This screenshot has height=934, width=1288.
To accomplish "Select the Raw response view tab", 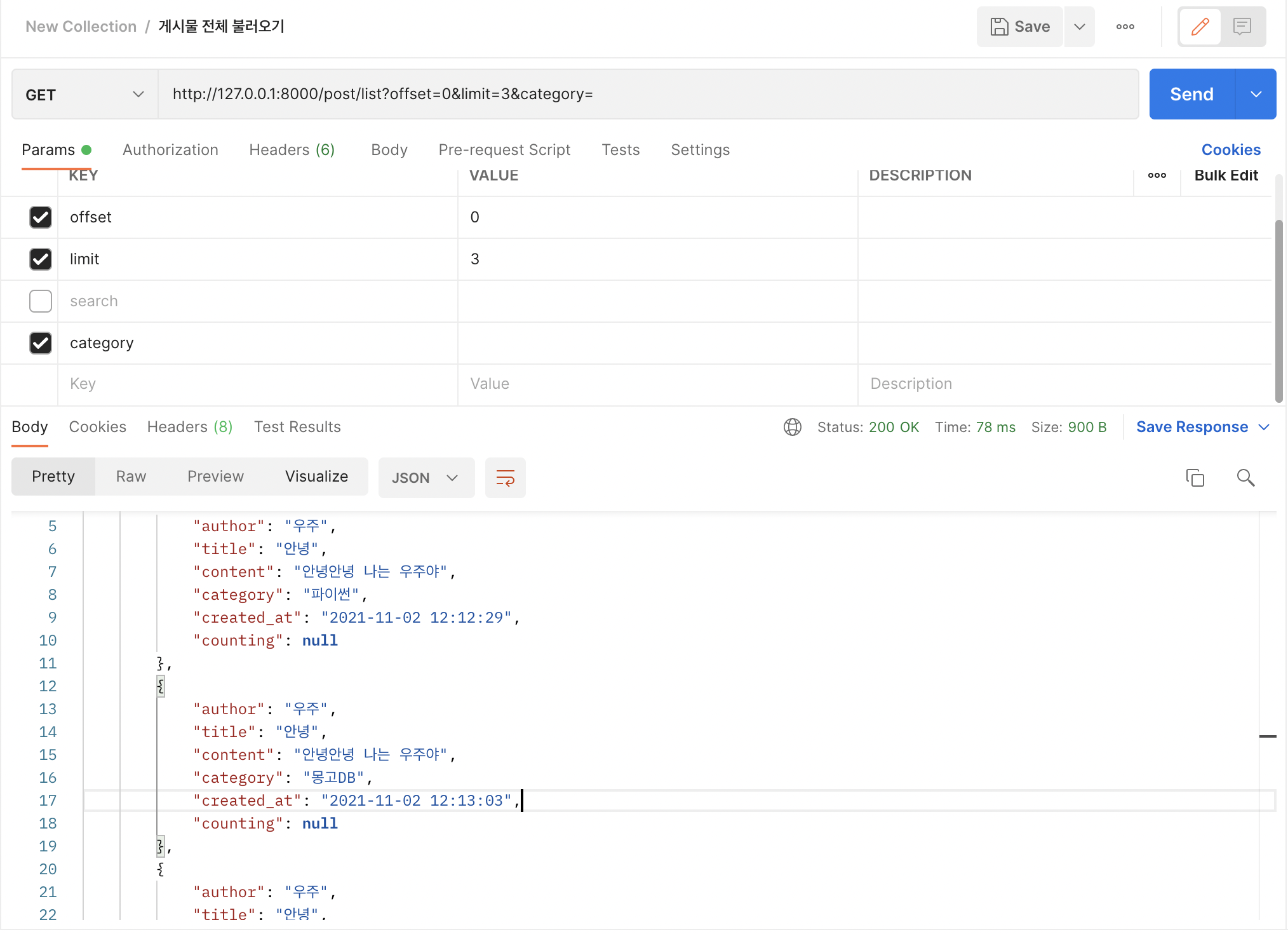I will coord(131,477).
